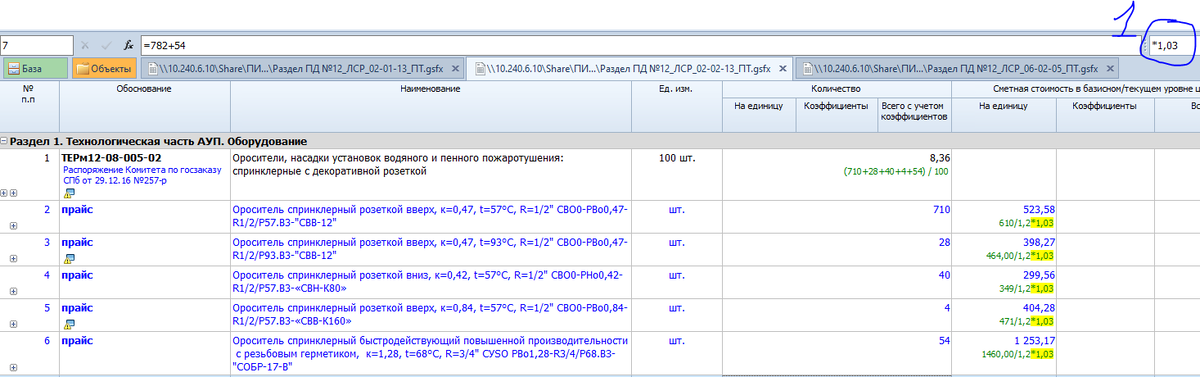Select the ТЕРм12-08-005-02 code cell
Screen dimensions: 1200x377
tap(111, 157)
